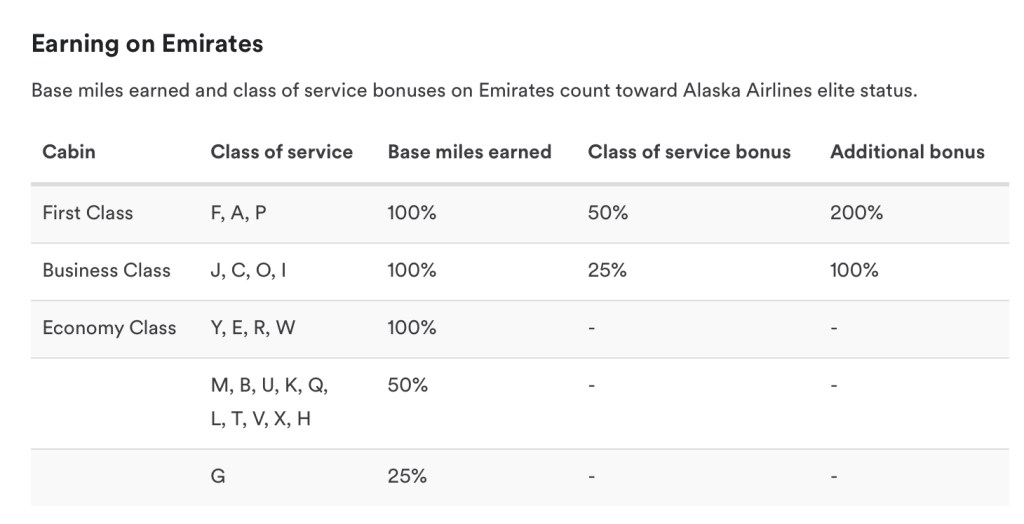The height and width of the screenshot is (524, 1024).
Task: Select the "Additional bonus" column header
Action: point(907,152)
